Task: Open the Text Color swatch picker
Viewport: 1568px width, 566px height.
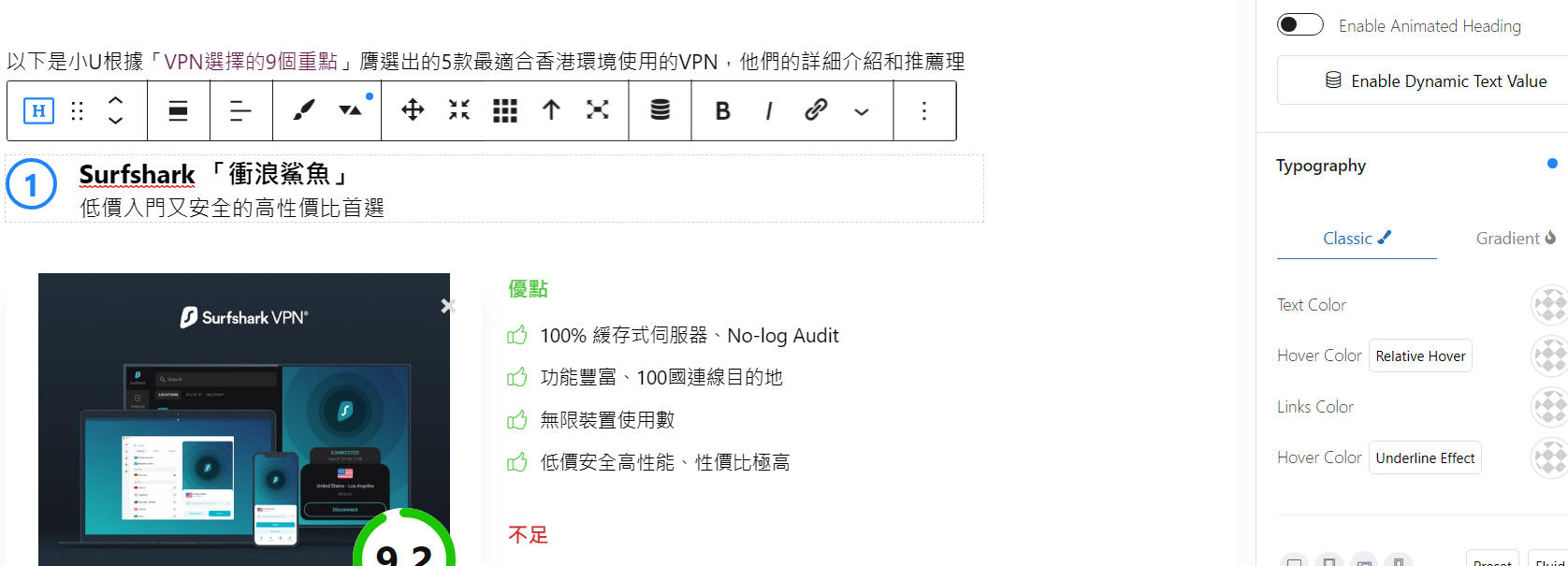Action: tap(1549, 305)
